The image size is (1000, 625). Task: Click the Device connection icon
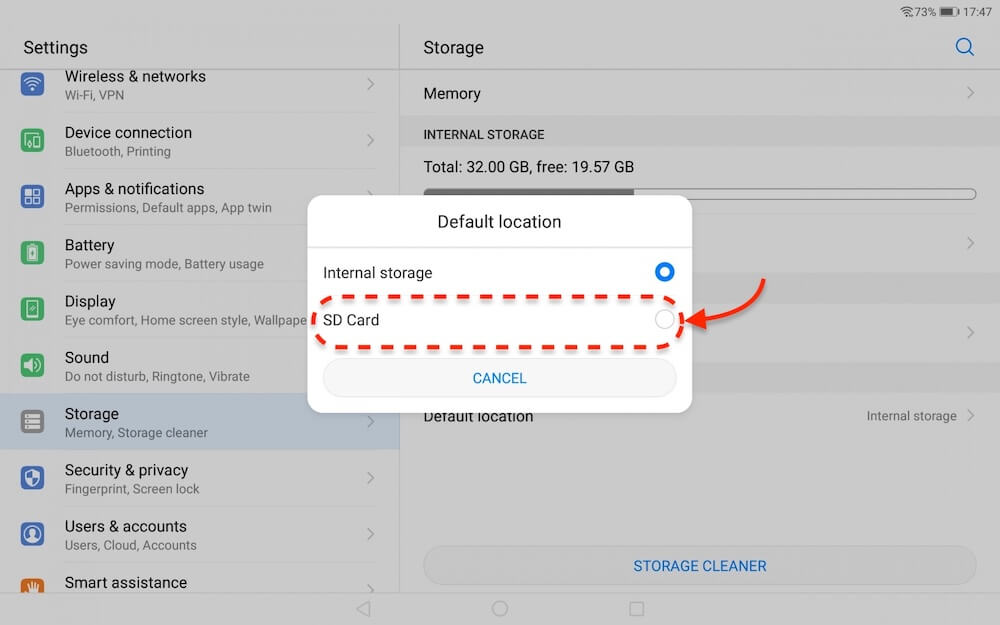pos(33,140)
